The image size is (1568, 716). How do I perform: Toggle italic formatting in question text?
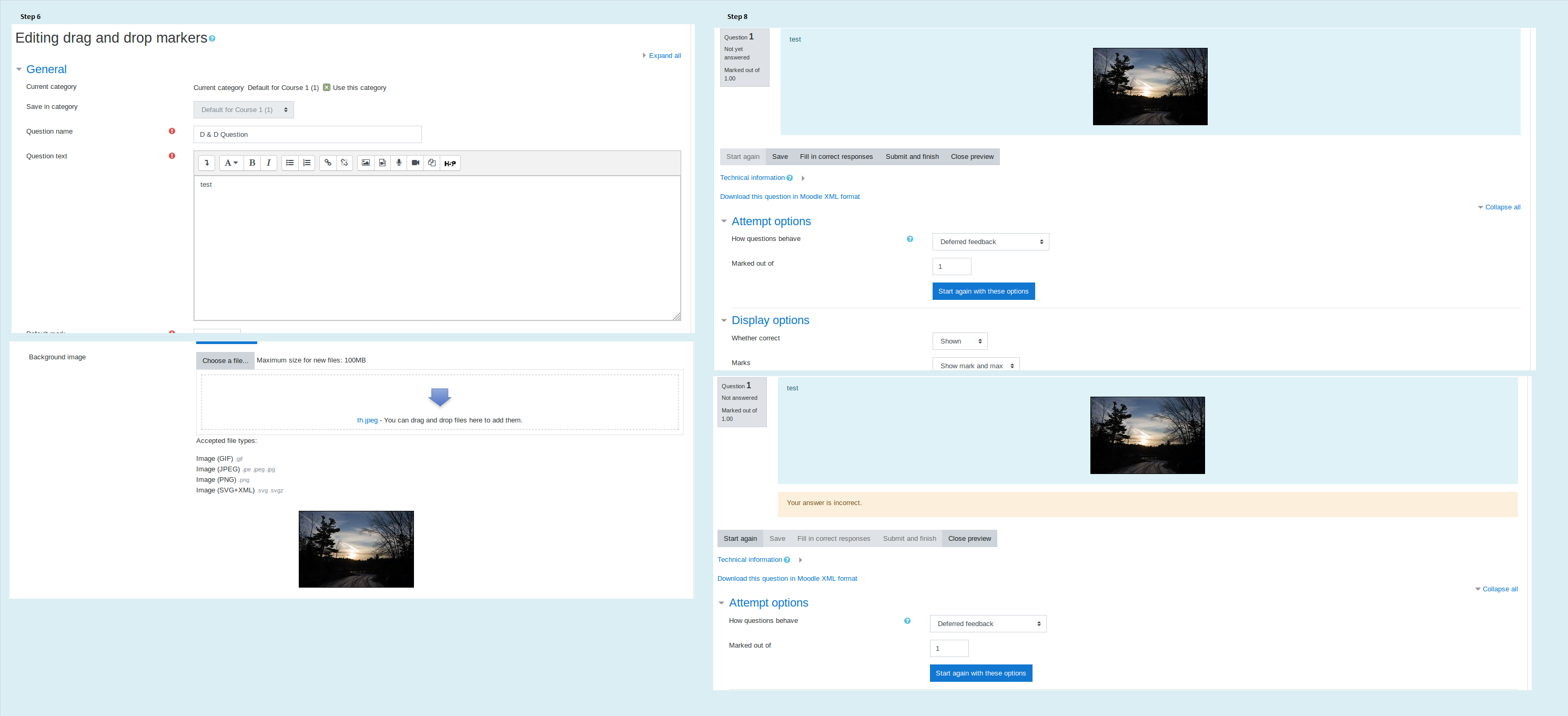[268, 163]
